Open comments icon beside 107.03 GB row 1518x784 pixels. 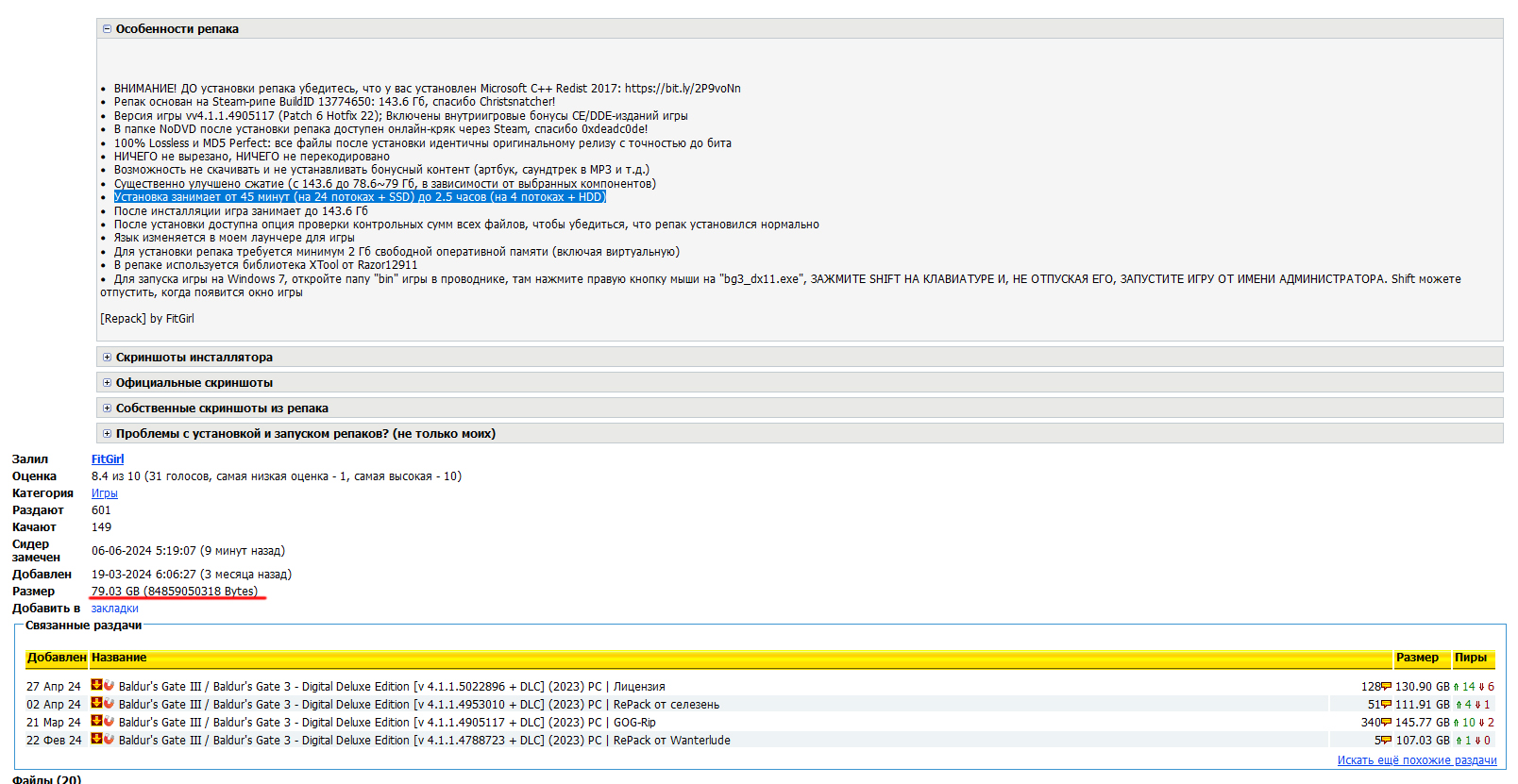pyautogui.click(x=1386, y=741)
